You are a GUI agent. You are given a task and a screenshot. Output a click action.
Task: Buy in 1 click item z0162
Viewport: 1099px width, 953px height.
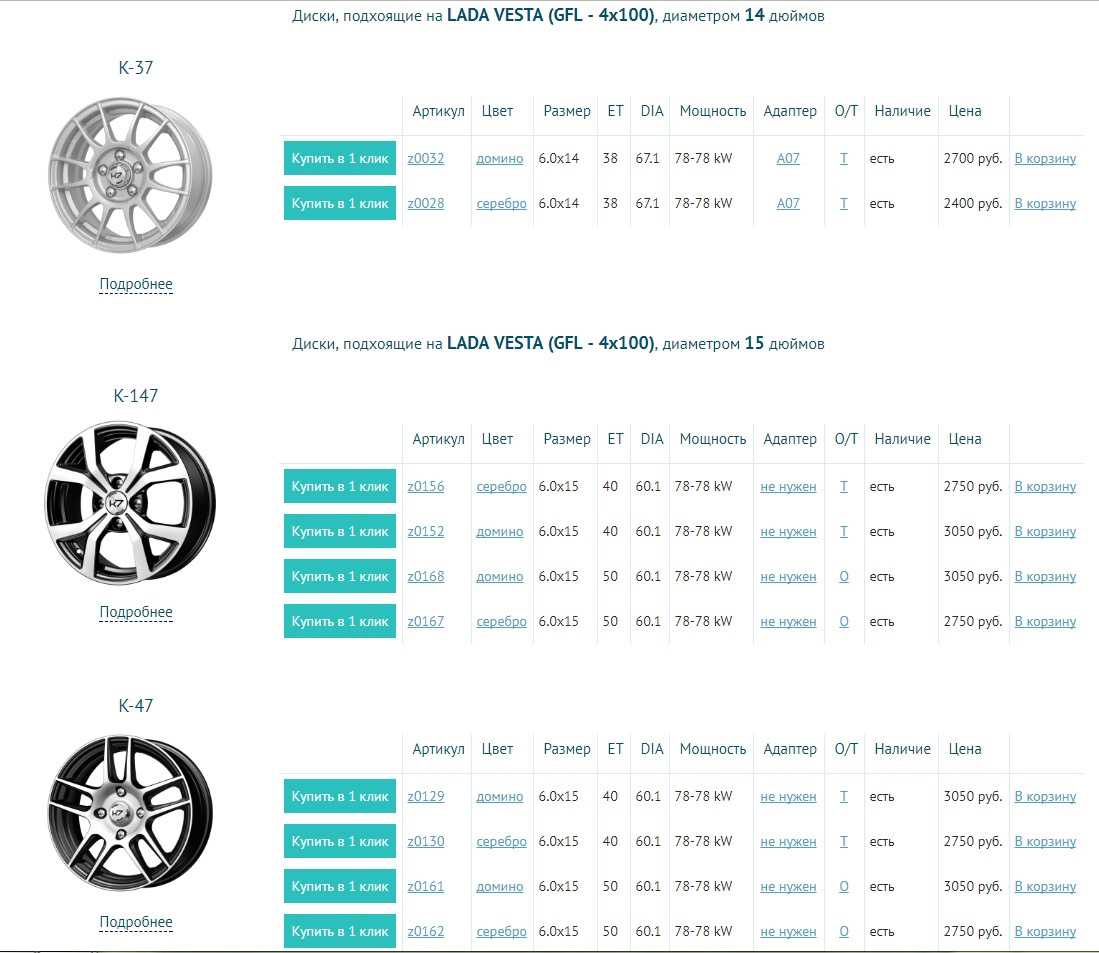pos(340,931)
